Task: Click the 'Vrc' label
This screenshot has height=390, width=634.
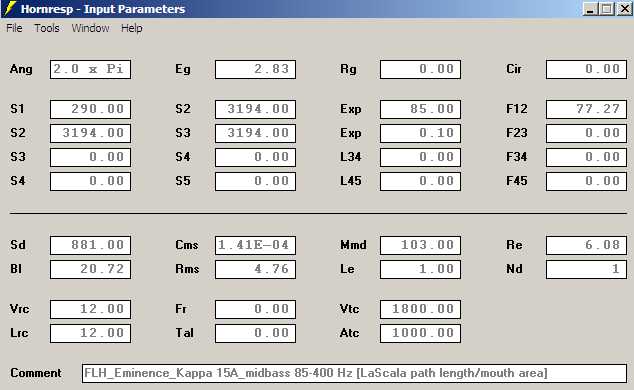Action: (x=19, y=309)
